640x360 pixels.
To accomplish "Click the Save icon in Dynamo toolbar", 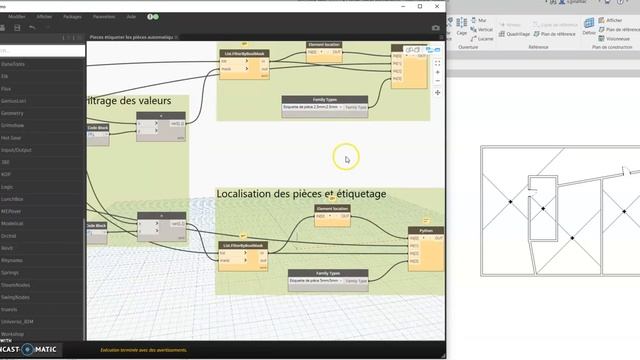I will [x=17, y=28].
